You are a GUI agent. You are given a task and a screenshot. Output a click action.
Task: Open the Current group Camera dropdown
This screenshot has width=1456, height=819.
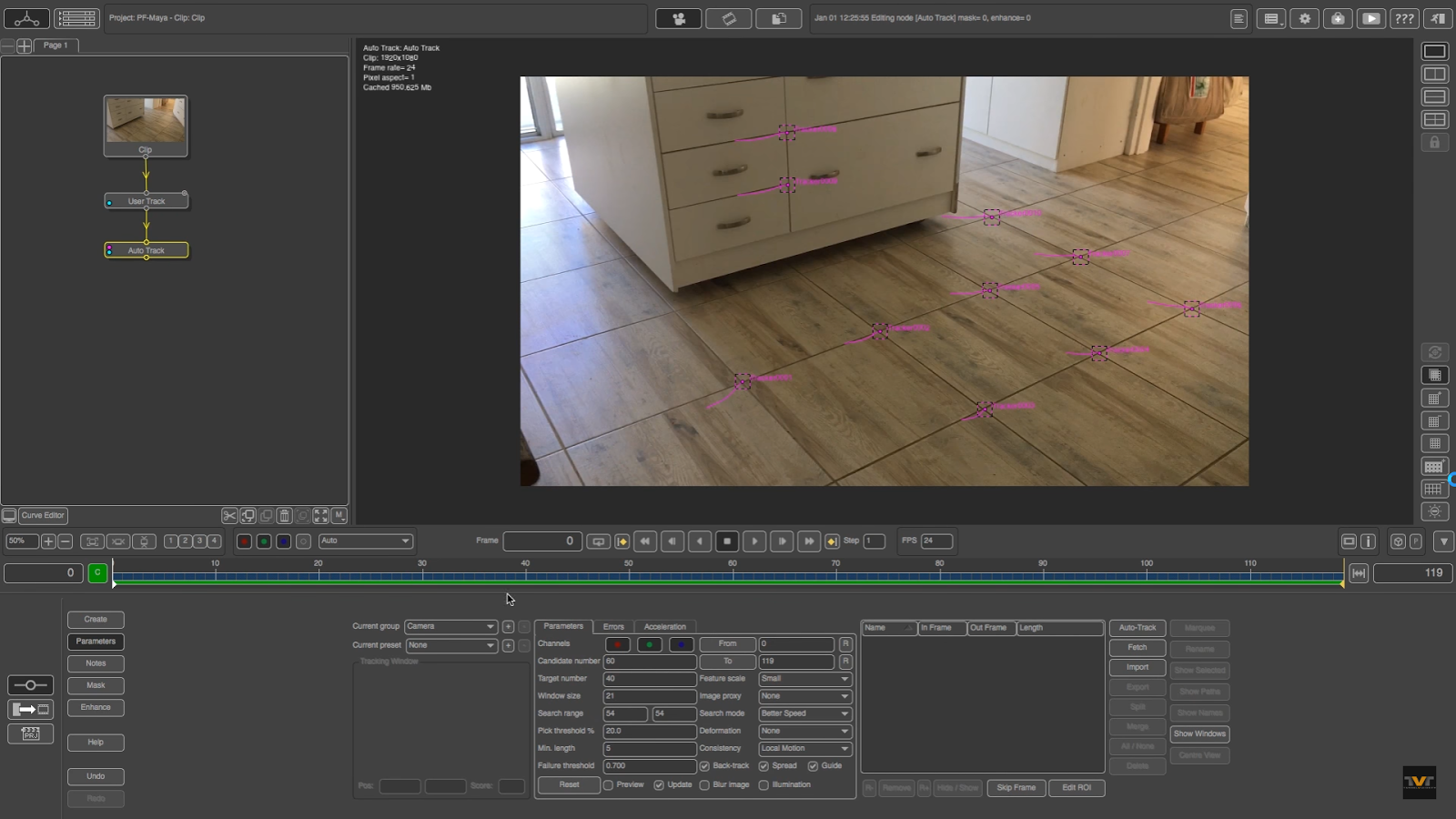pyautogui.click(x=450, y=627)
